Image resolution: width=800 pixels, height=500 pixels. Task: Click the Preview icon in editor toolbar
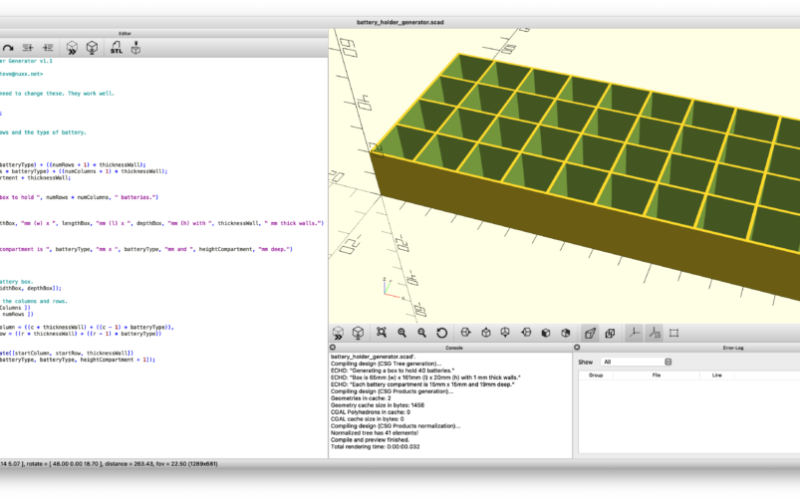[x=72, y=47]
